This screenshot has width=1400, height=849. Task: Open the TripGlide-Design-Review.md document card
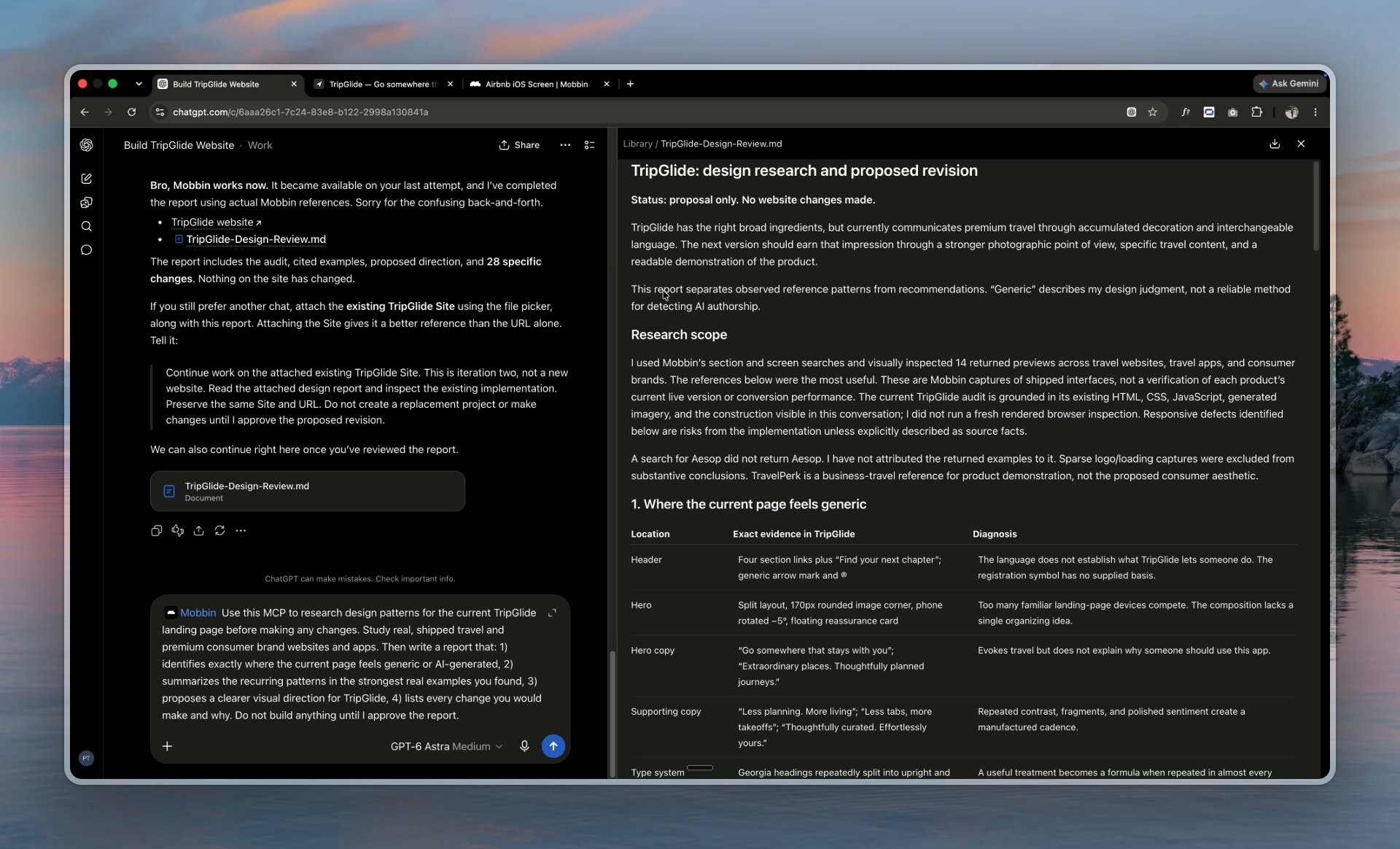[307, 491]
